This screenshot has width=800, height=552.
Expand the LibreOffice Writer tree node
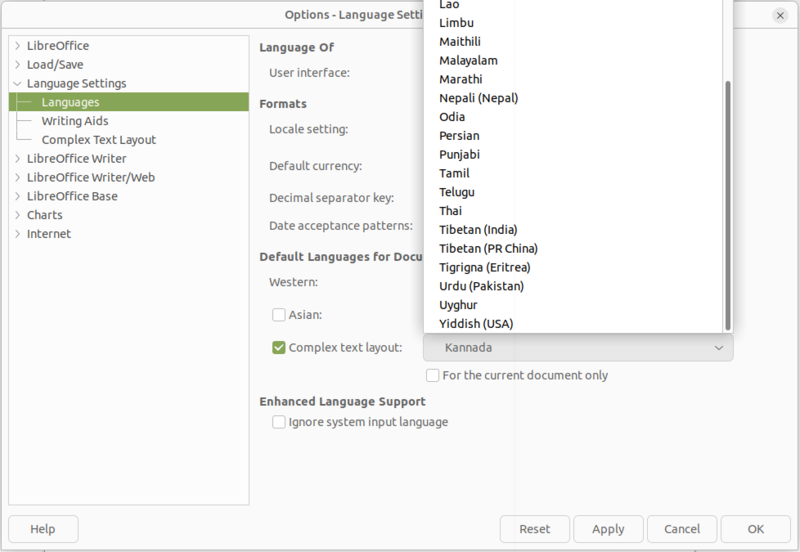[x=17, y=159]
